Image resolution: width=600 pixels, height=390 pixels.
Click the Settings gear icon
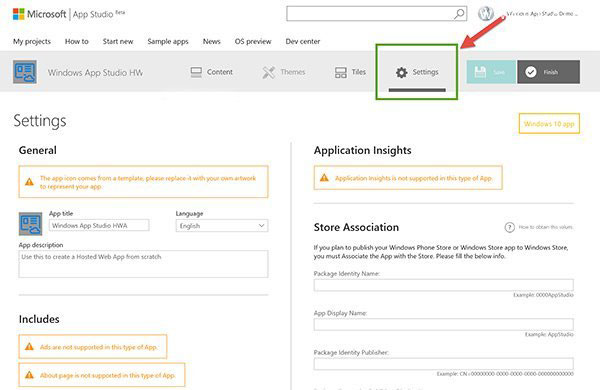click(x=401, y=72)
